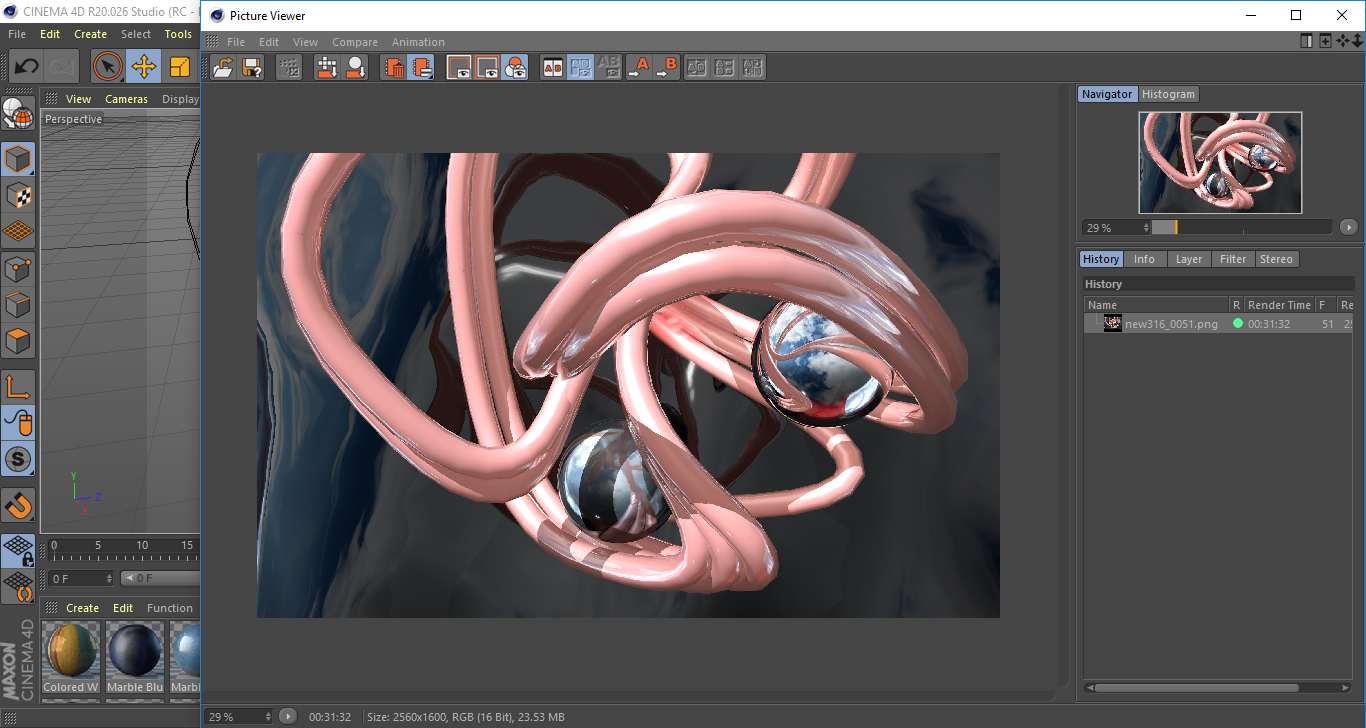Viewport: 1366px width, 728px height.
Task: Switch to Texture mode checkered cube
Action: click(x=18, y=195)
